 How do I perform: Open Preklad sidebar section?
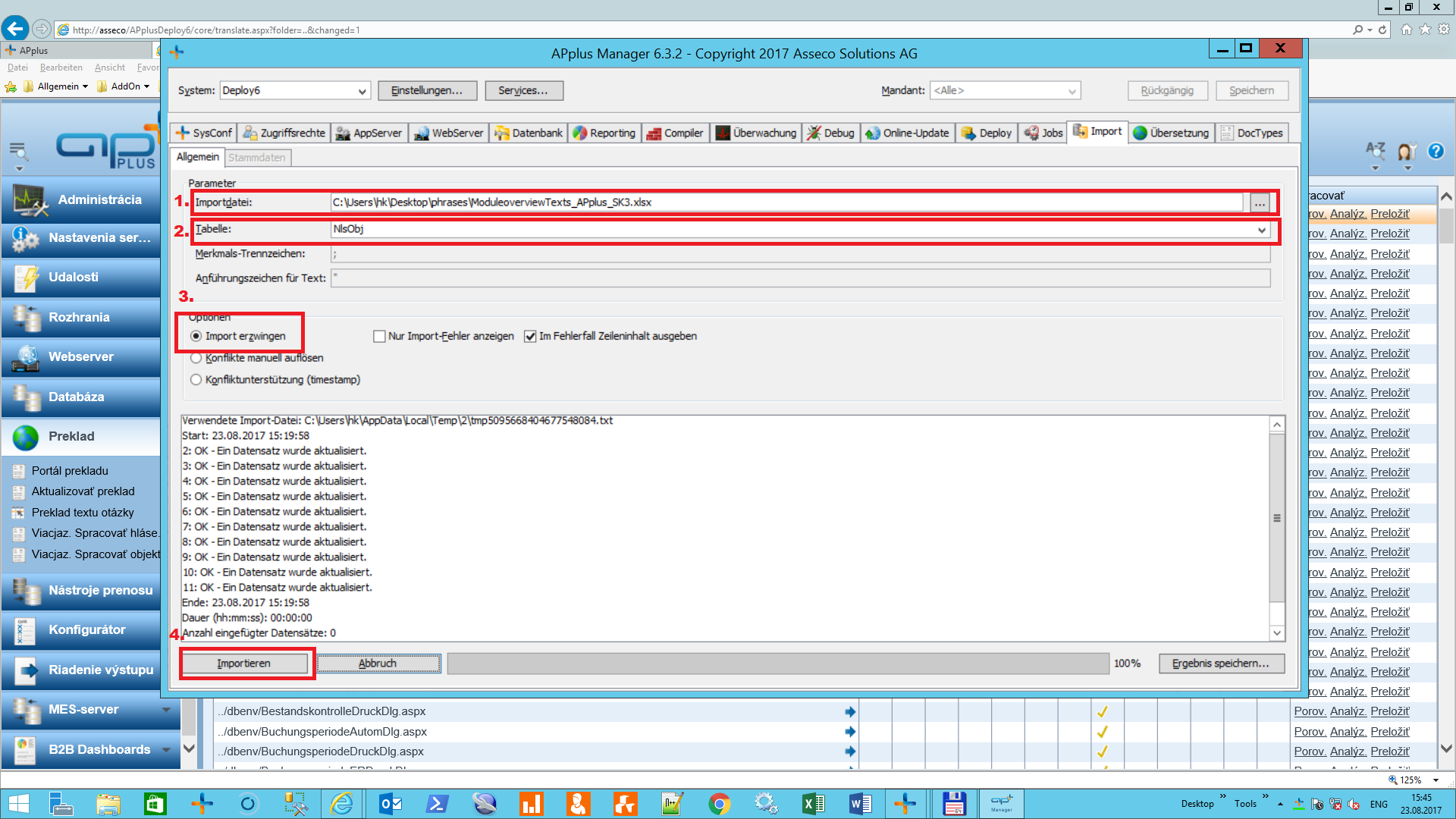click(x=80, y=437)
